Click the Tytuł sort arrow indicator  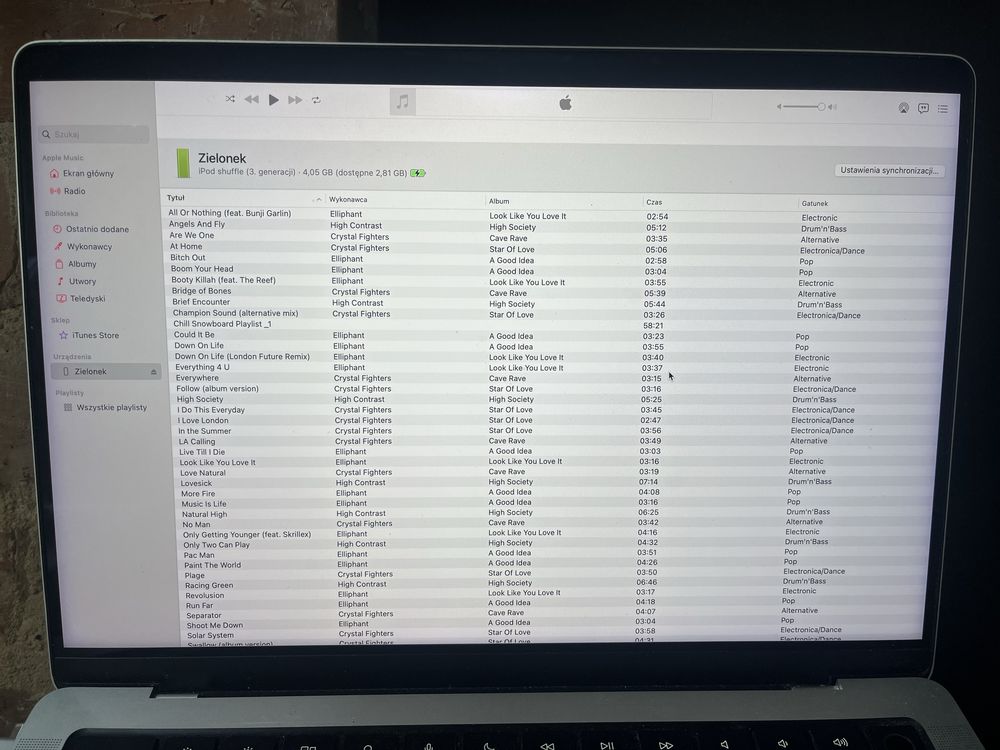click(x=318, y=200)
